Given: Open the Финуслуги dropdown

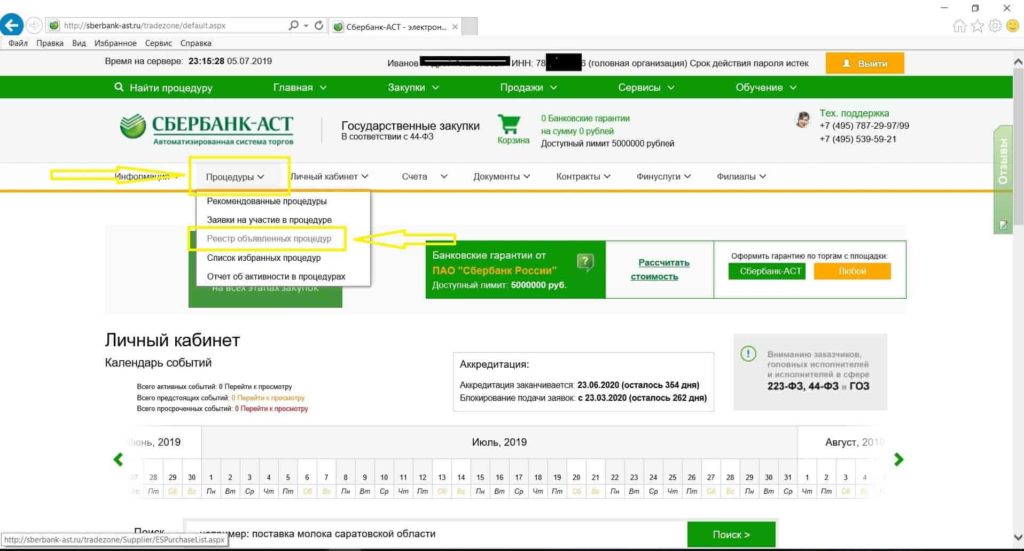Looking at the screenshot, I should pos(664,176).
